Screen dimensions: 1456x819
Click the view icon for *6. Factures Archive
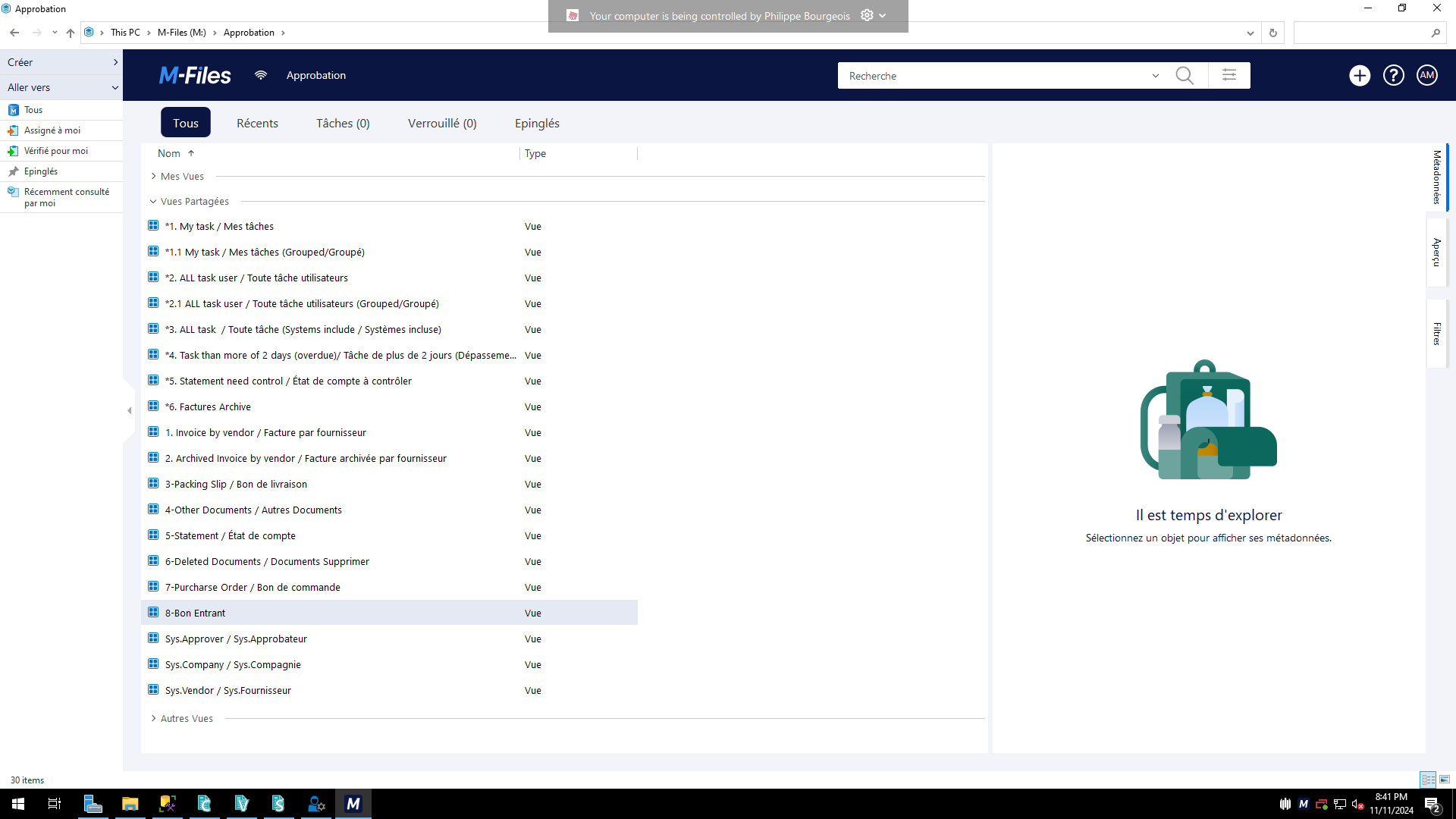(x=153, y=406)
